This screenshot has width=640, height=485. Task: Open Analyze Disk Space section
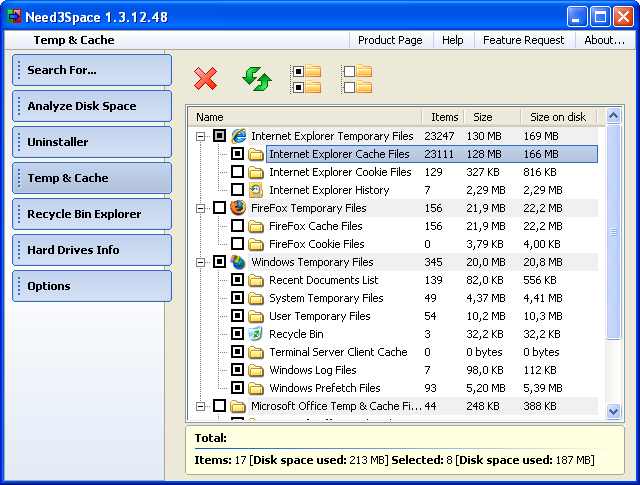[92, 106]
